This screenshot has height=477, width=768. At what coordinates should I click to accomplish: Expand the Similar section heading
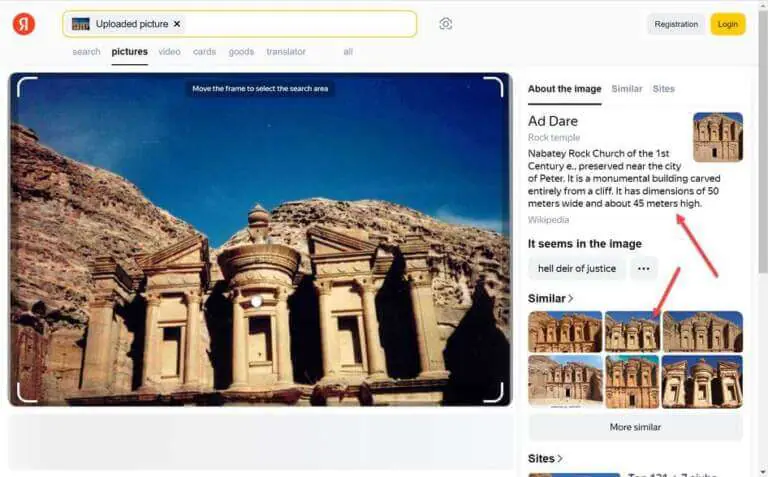click(x=550, y=298)
